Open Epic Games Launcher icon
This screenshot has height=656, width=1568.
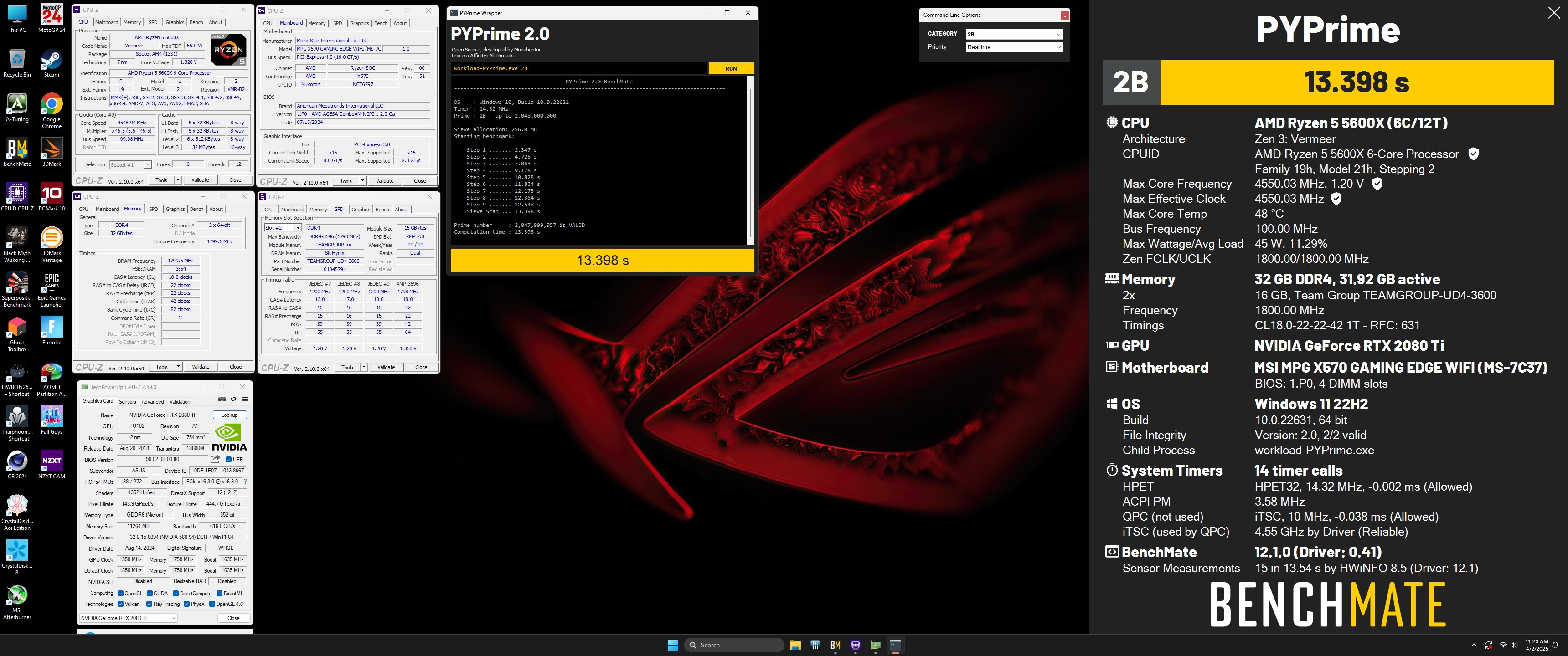(52, 290)
